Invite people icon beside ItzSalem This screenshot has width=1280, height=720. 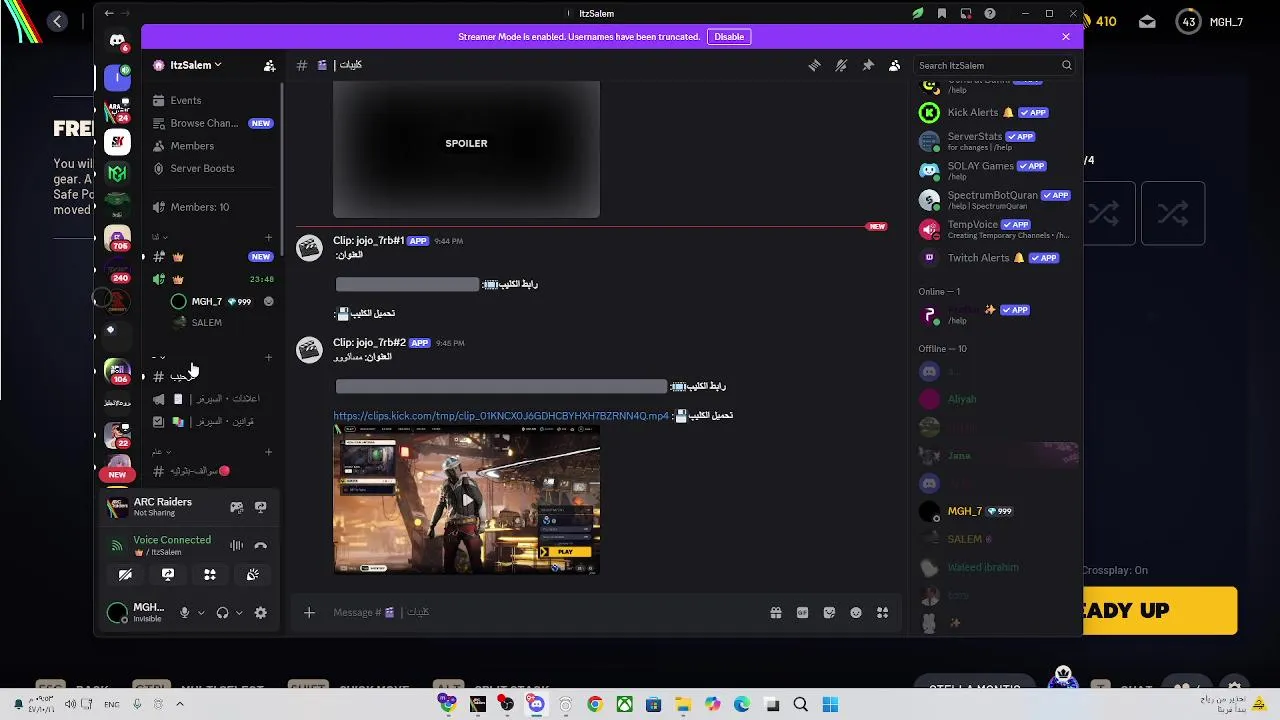point(269,65)
